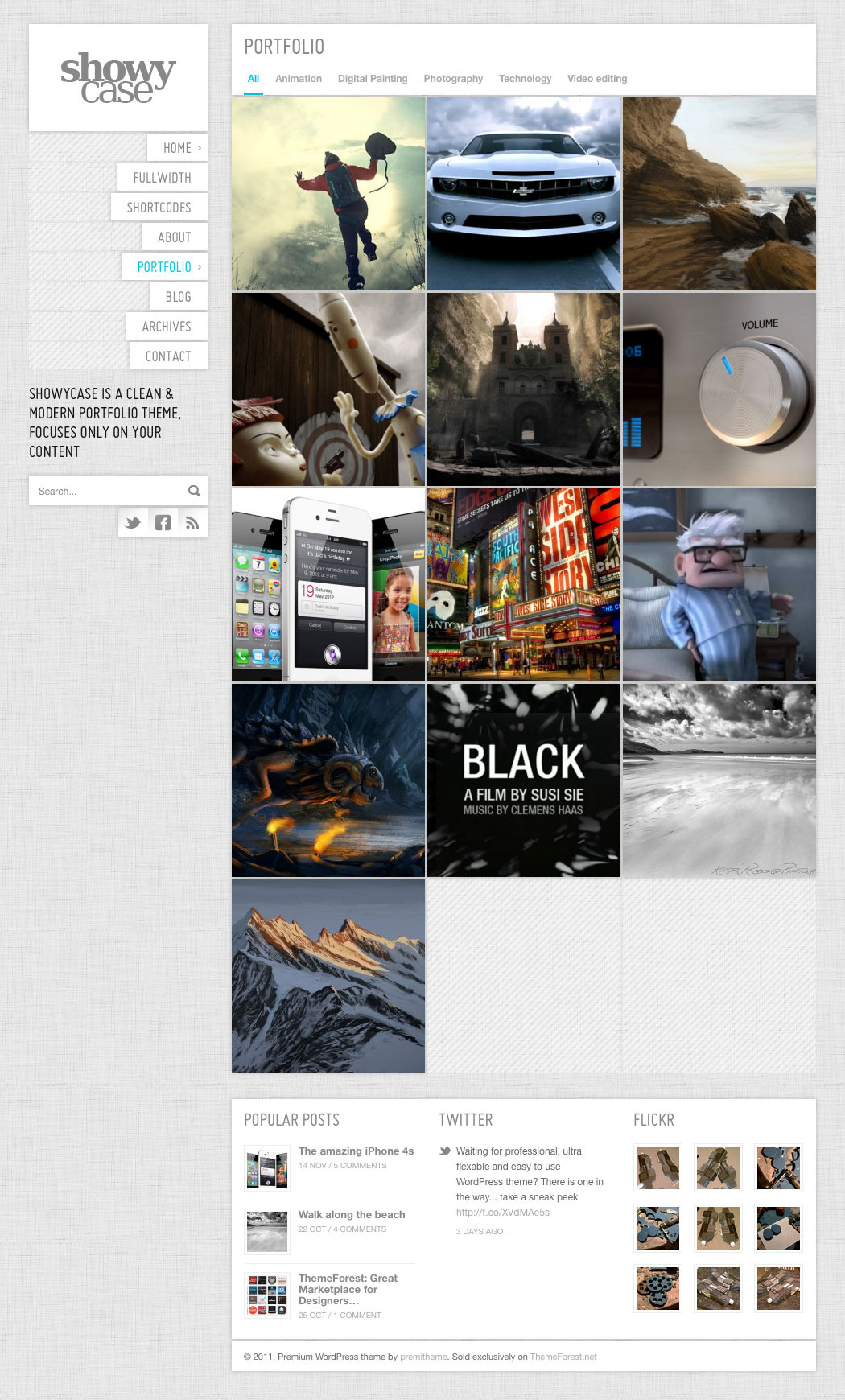Click the '3 DAYS AGO' tweet timestamp

click(x=480, y=1232)
